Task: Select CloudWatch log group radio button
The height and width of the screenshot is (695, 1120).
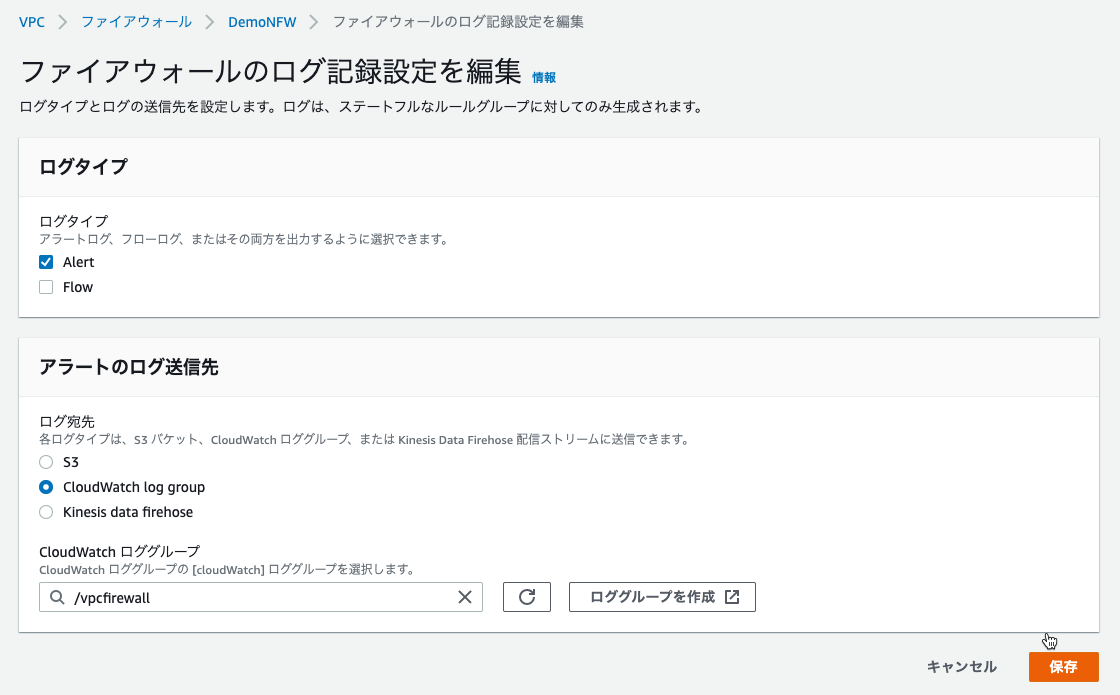Action: pyautogui.click(x=46, y=487)
